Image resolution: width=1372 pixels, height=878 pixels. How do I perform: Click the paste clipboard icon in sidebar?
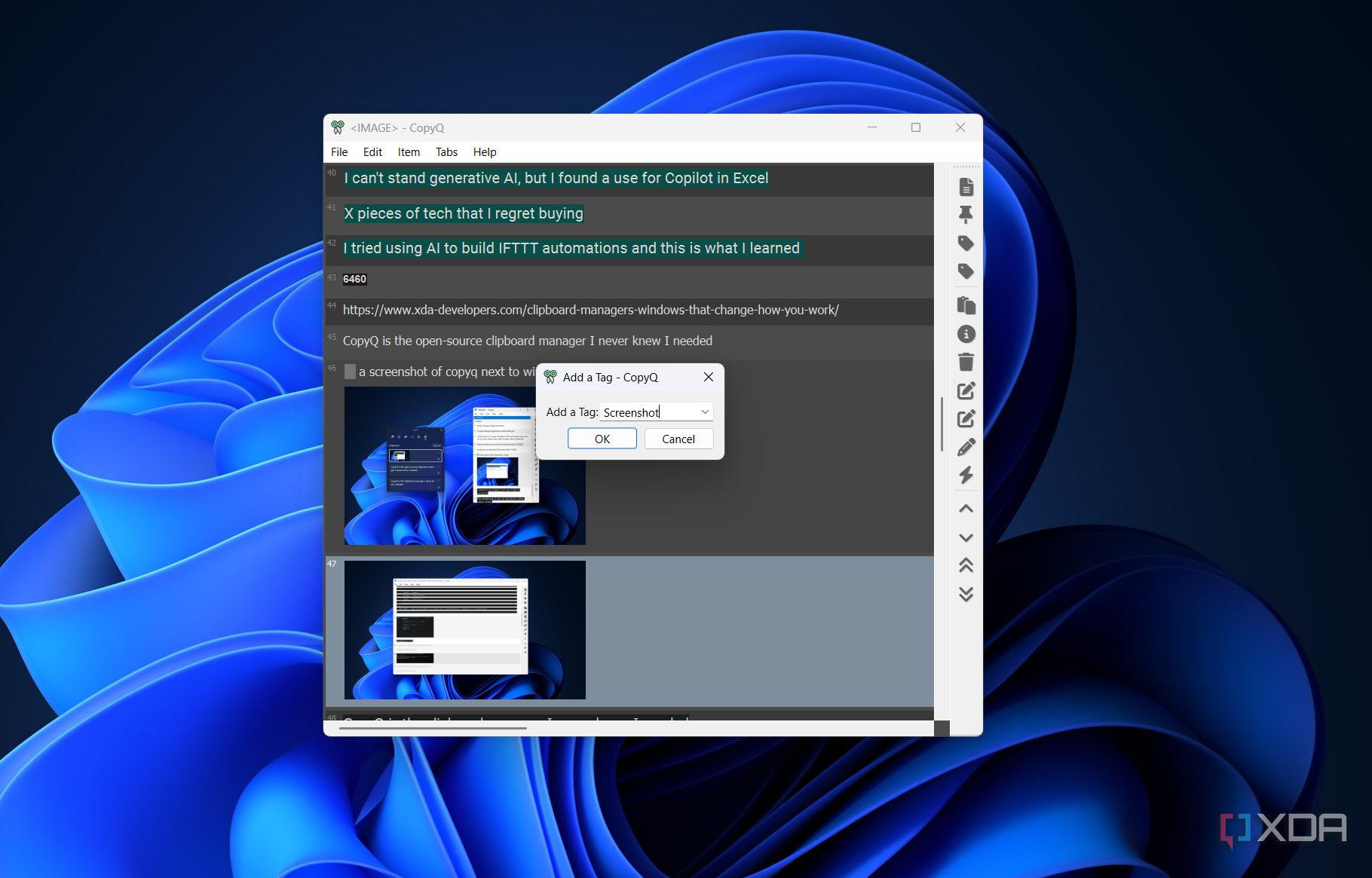click(x=966, y=305)
